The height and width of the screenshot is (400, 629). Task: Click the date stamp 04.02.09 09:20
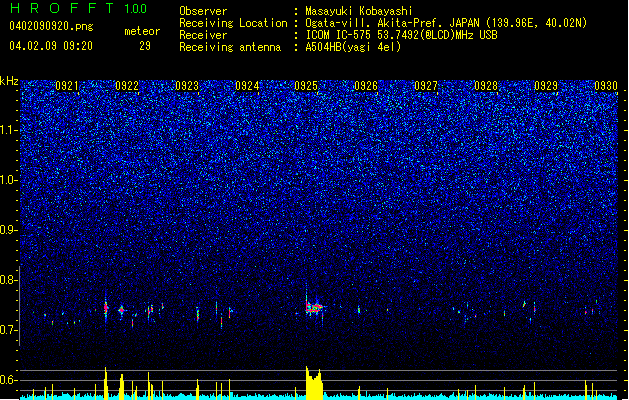click(51, 46)
